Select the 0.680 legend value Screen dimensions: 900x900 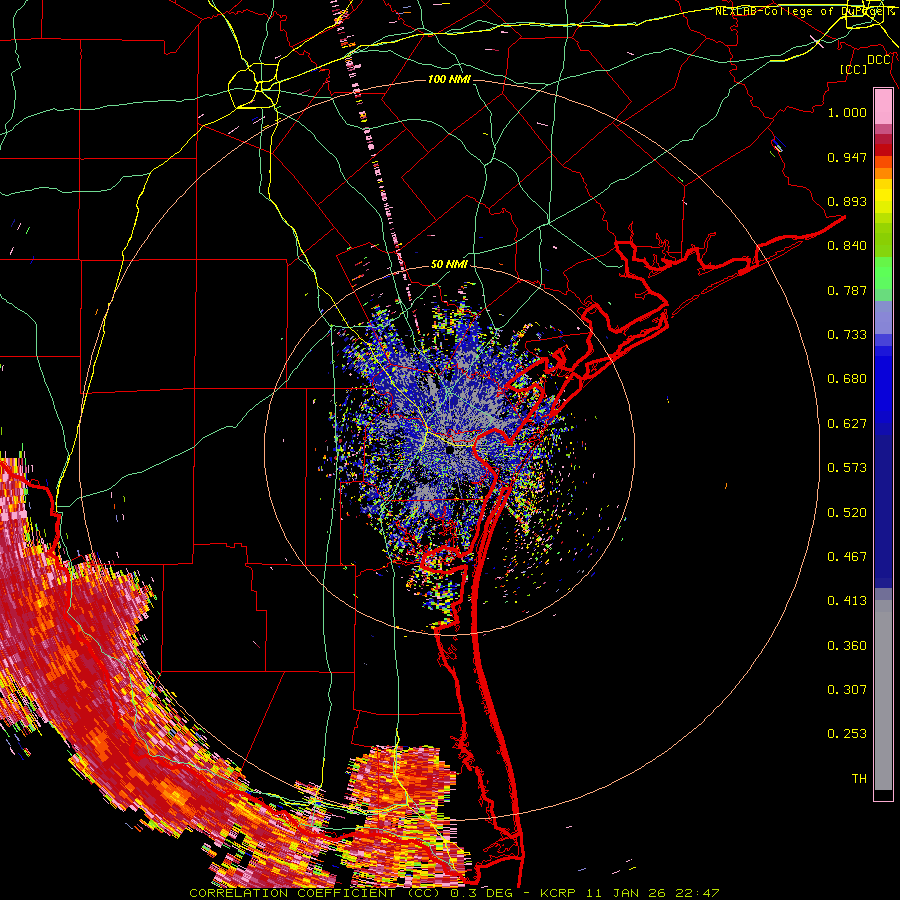[x=847, y=379]
